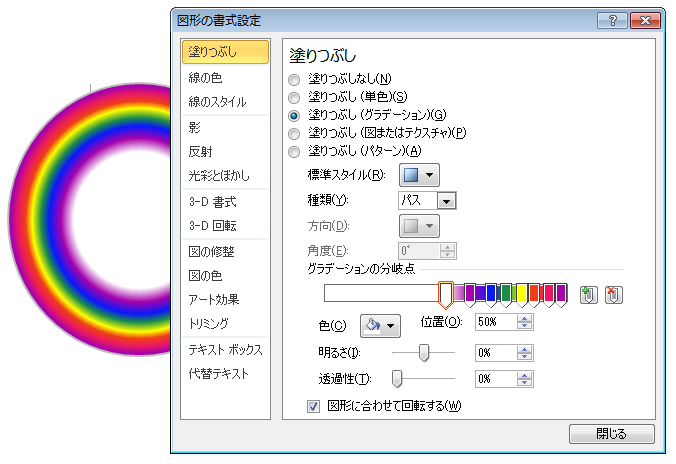Increase 位置 value with up arrow
The width and height of the screenshot is (676, 464).
click(525, 319)
